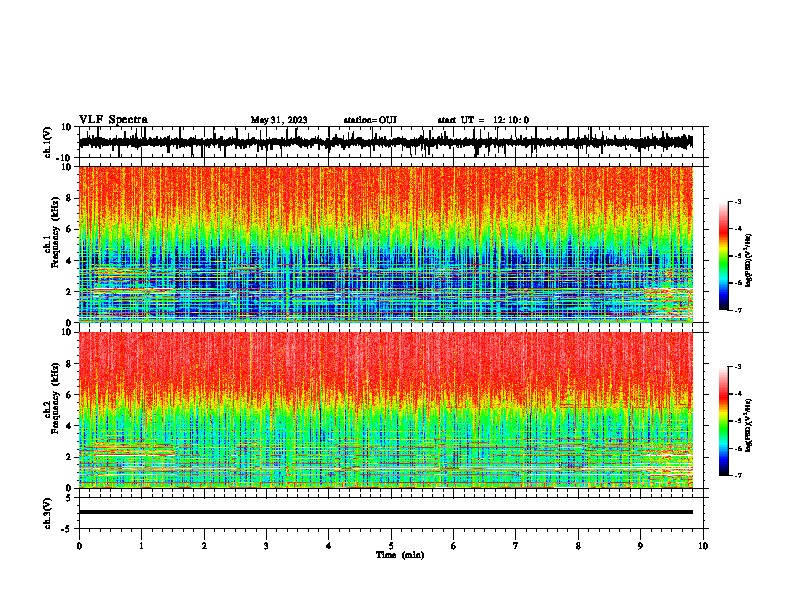Click the time axis tick label "1"

pos(142,546)
